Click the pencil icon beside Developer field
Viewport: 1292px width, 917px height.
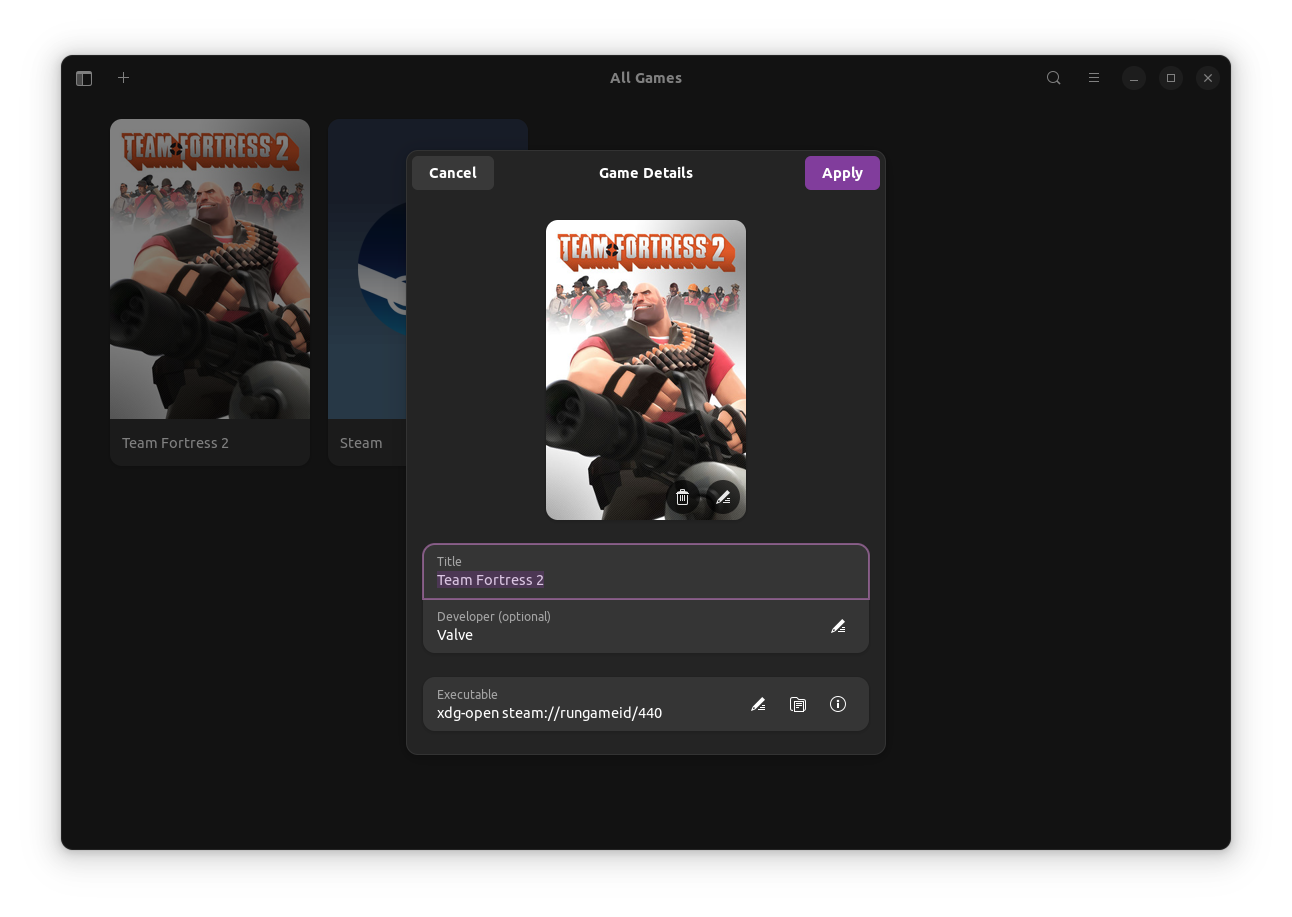click(x=838, y=626)
